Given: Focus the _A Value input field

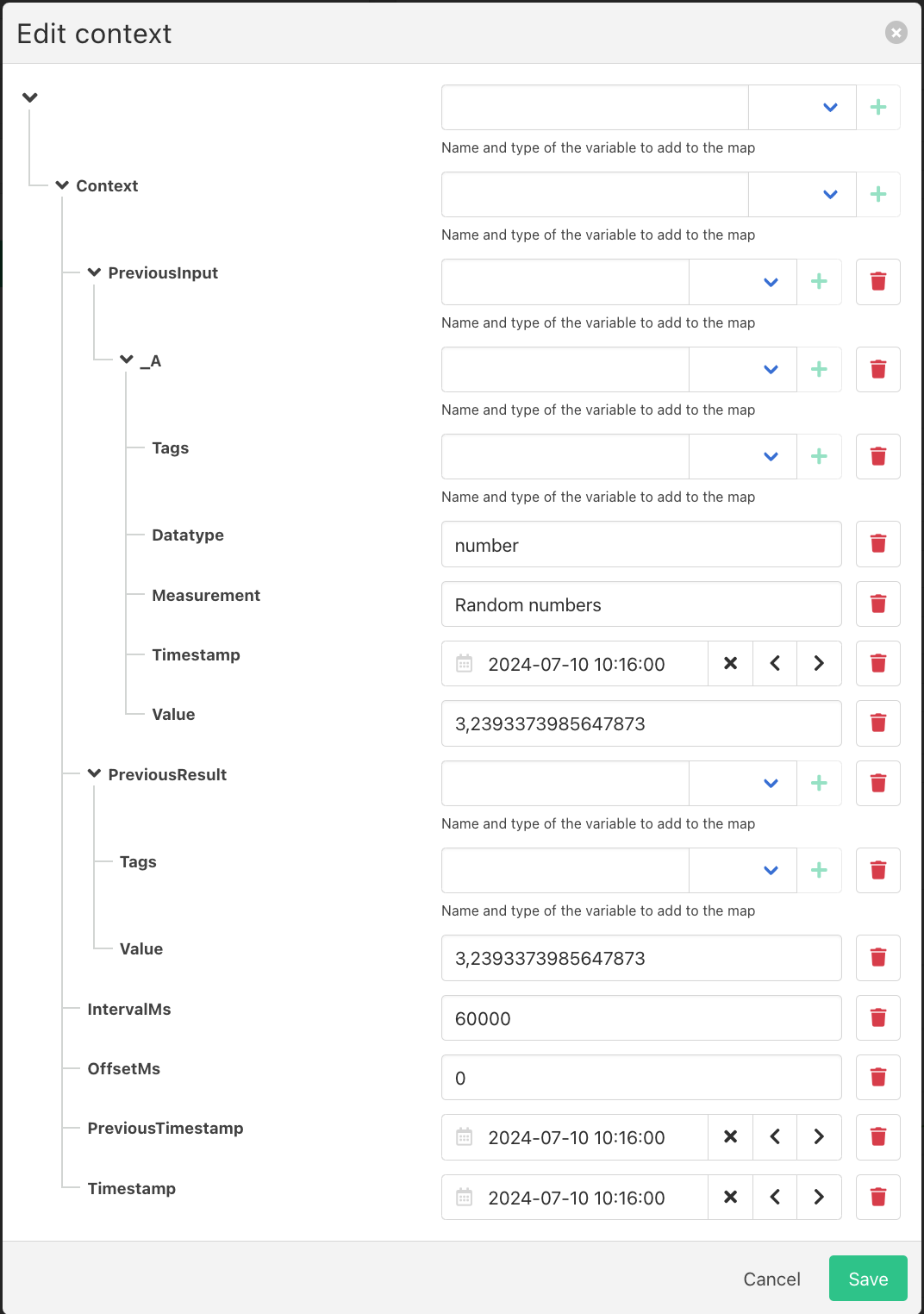Looking at the screenshot, I should pos(641,723).
